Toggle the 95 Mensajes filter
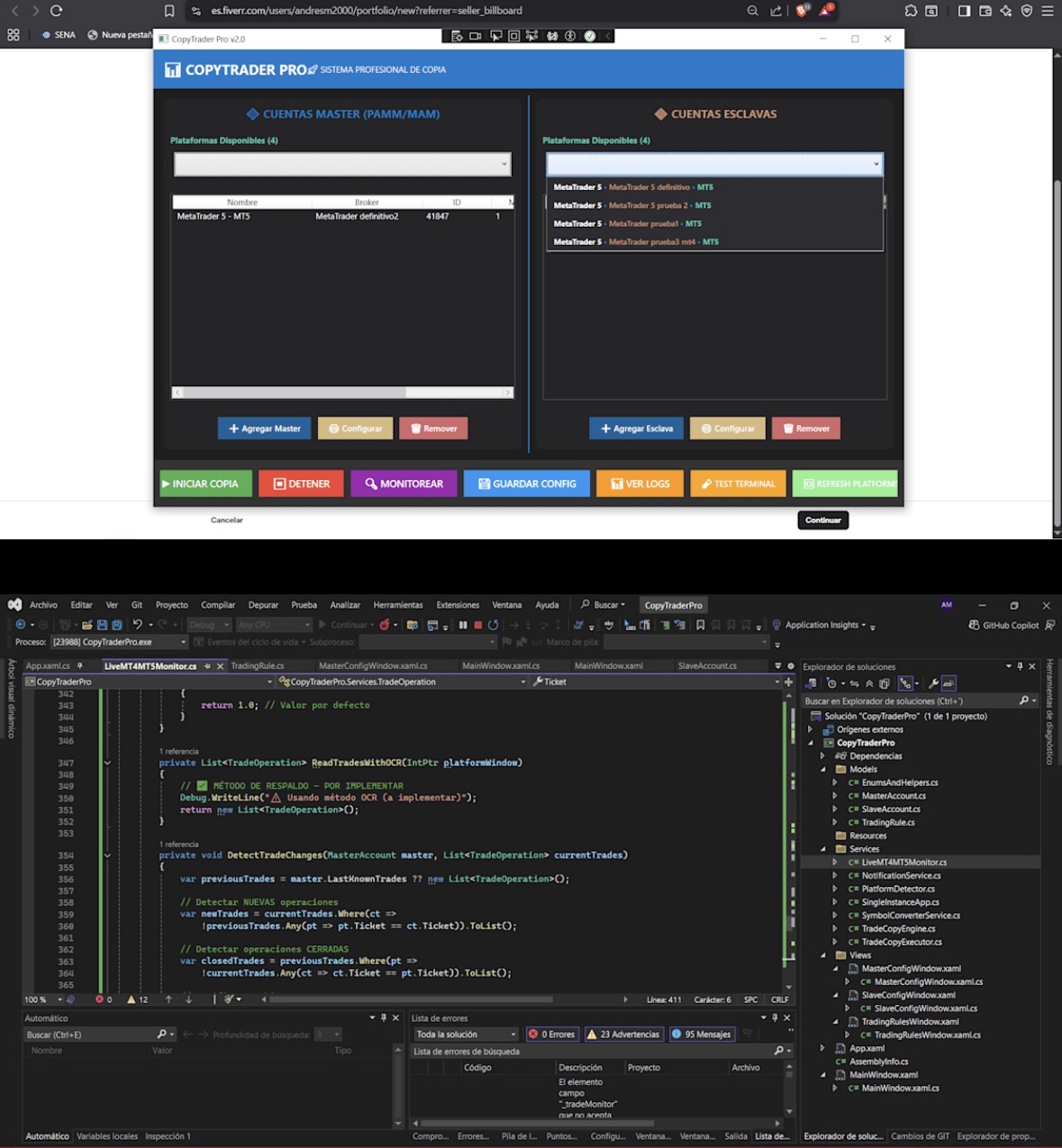 (702, 1034)
